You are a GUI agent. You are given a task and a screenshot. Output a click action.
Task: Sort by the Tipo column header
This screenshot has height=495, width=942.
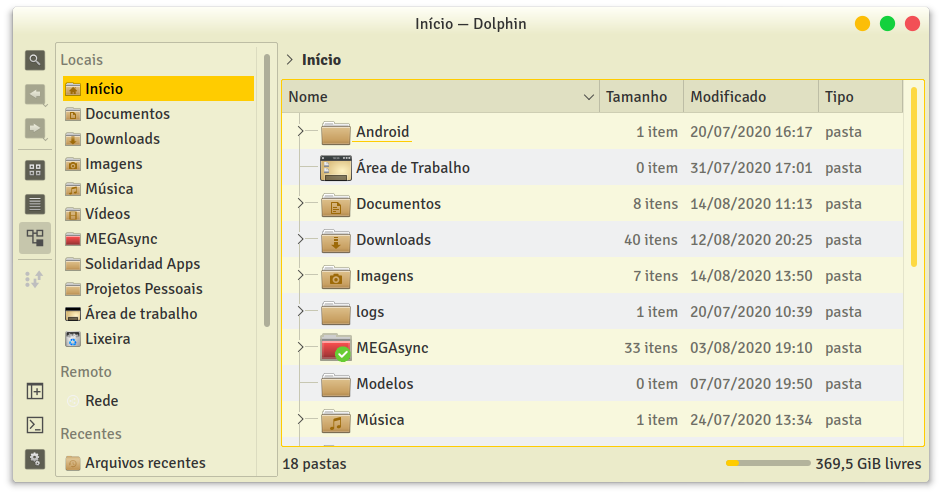tap(860, 97)
